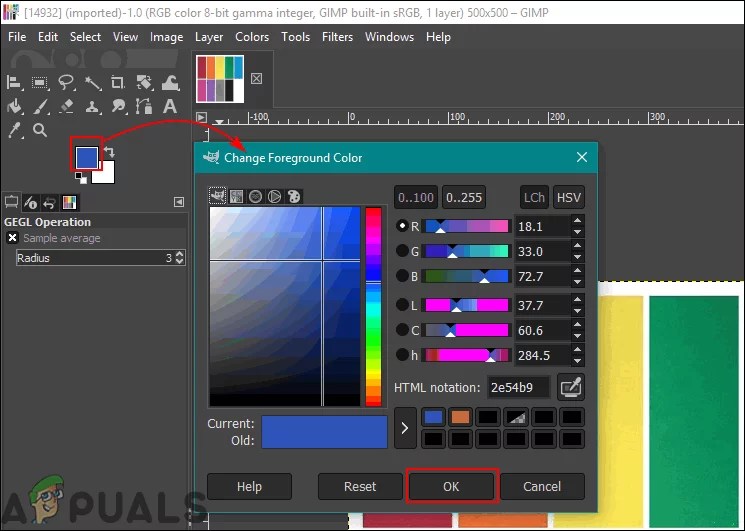Select the R channel radio button

402,226
